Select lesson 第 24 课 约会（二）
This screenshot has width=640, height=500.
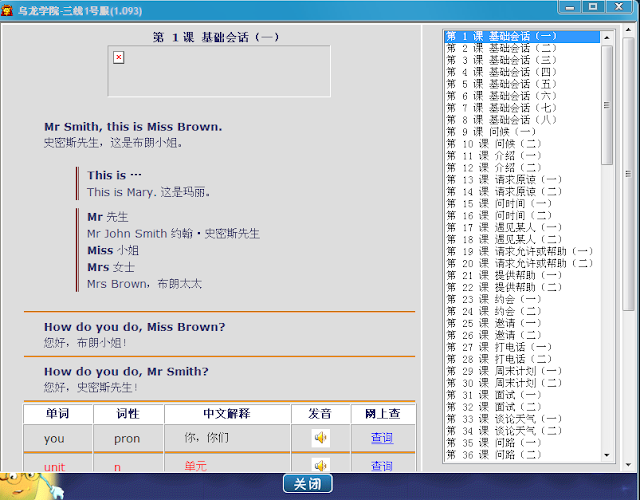pos(522,311)
